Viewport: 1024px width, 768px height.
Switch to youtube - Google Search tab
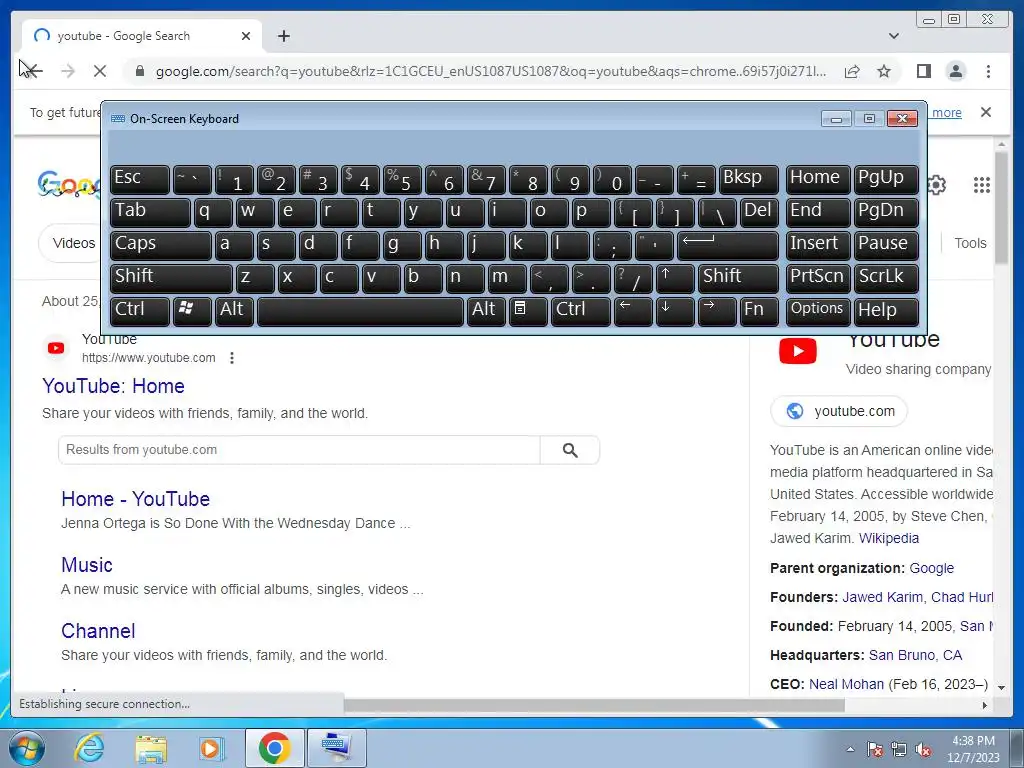click(142, 36)
